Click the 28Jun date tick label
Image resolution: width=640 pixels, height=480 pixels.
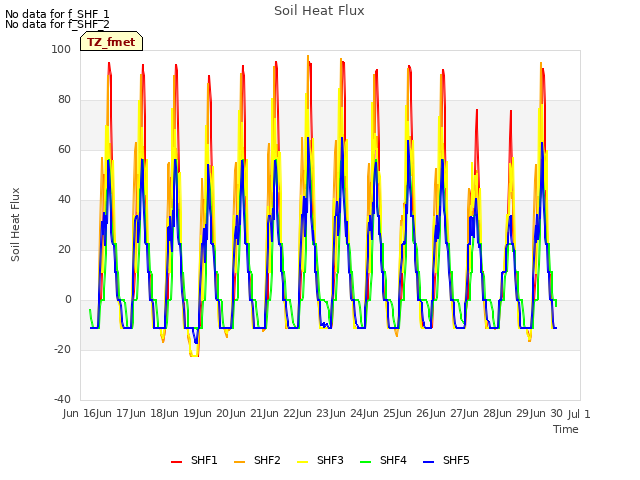pyautogui.click(x=498, y=413)
